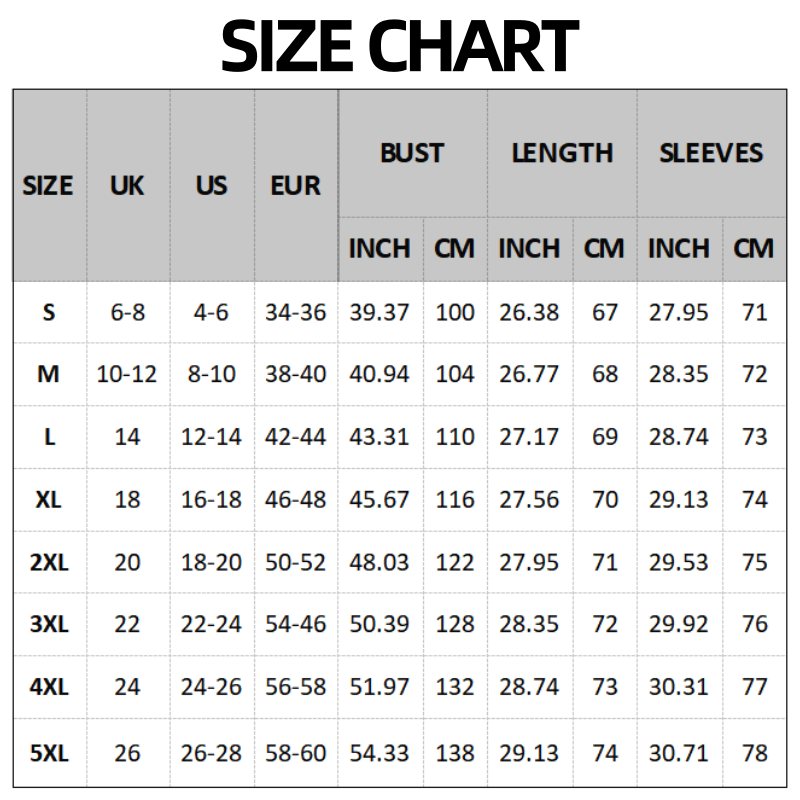Select the SLEEVES header cell
800x800 pixels.
click(711, 153)
